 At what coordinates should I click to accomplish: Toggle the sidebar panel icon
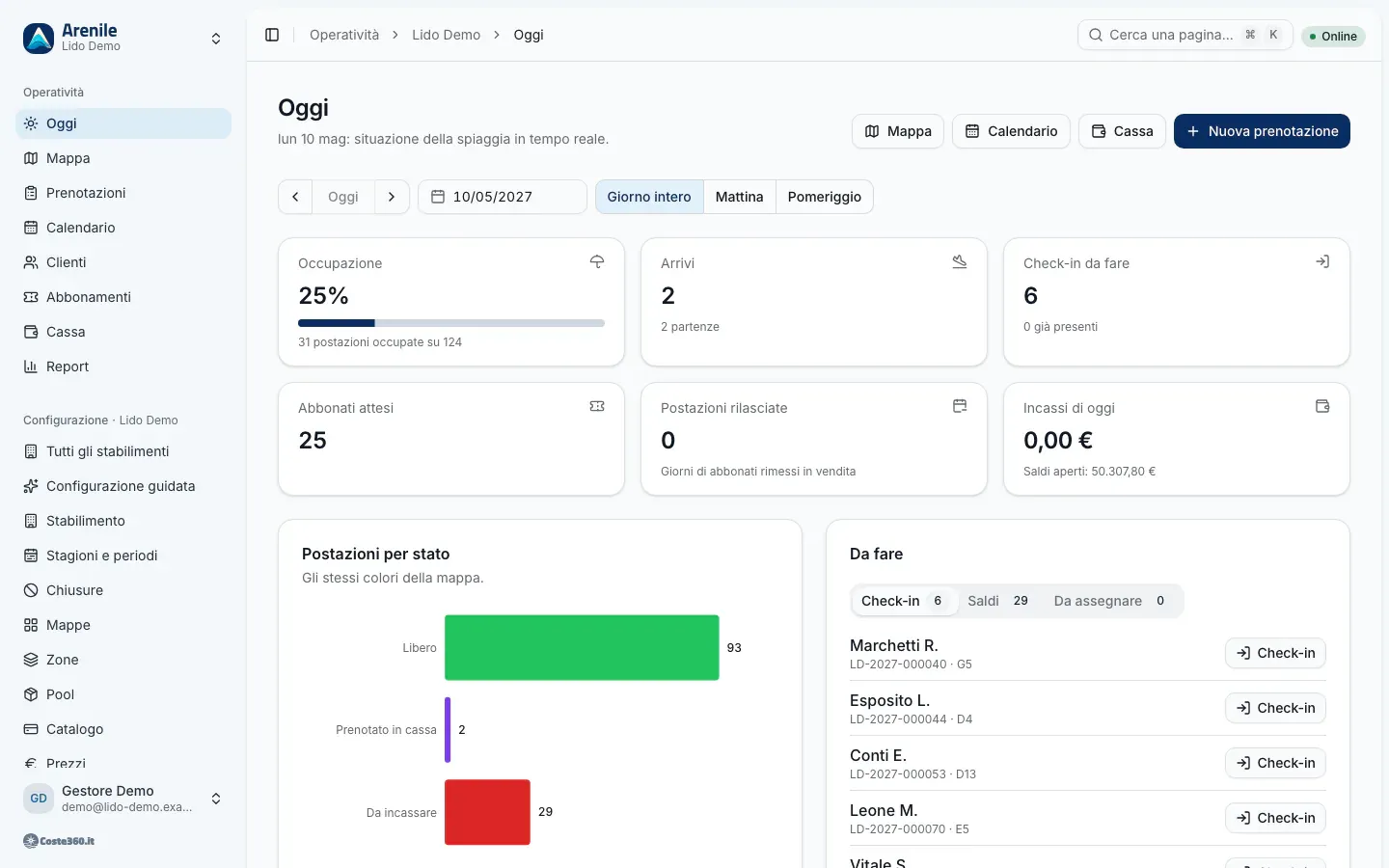(272, 35)
